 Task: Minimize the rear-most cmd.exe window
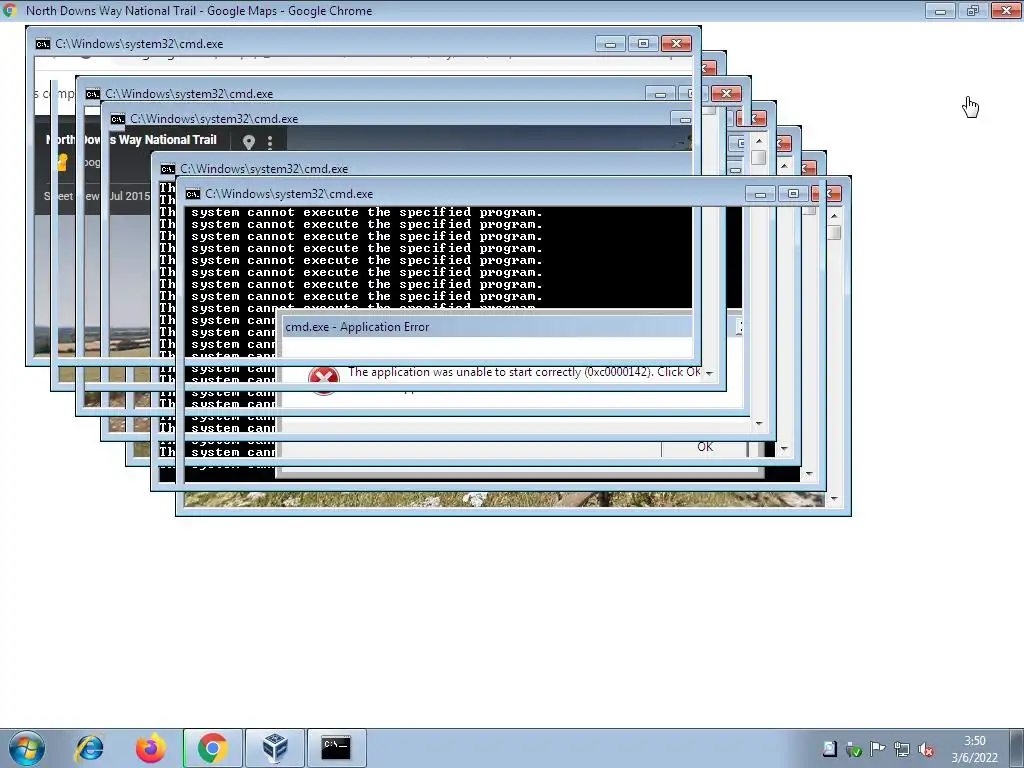pos(611,44)
